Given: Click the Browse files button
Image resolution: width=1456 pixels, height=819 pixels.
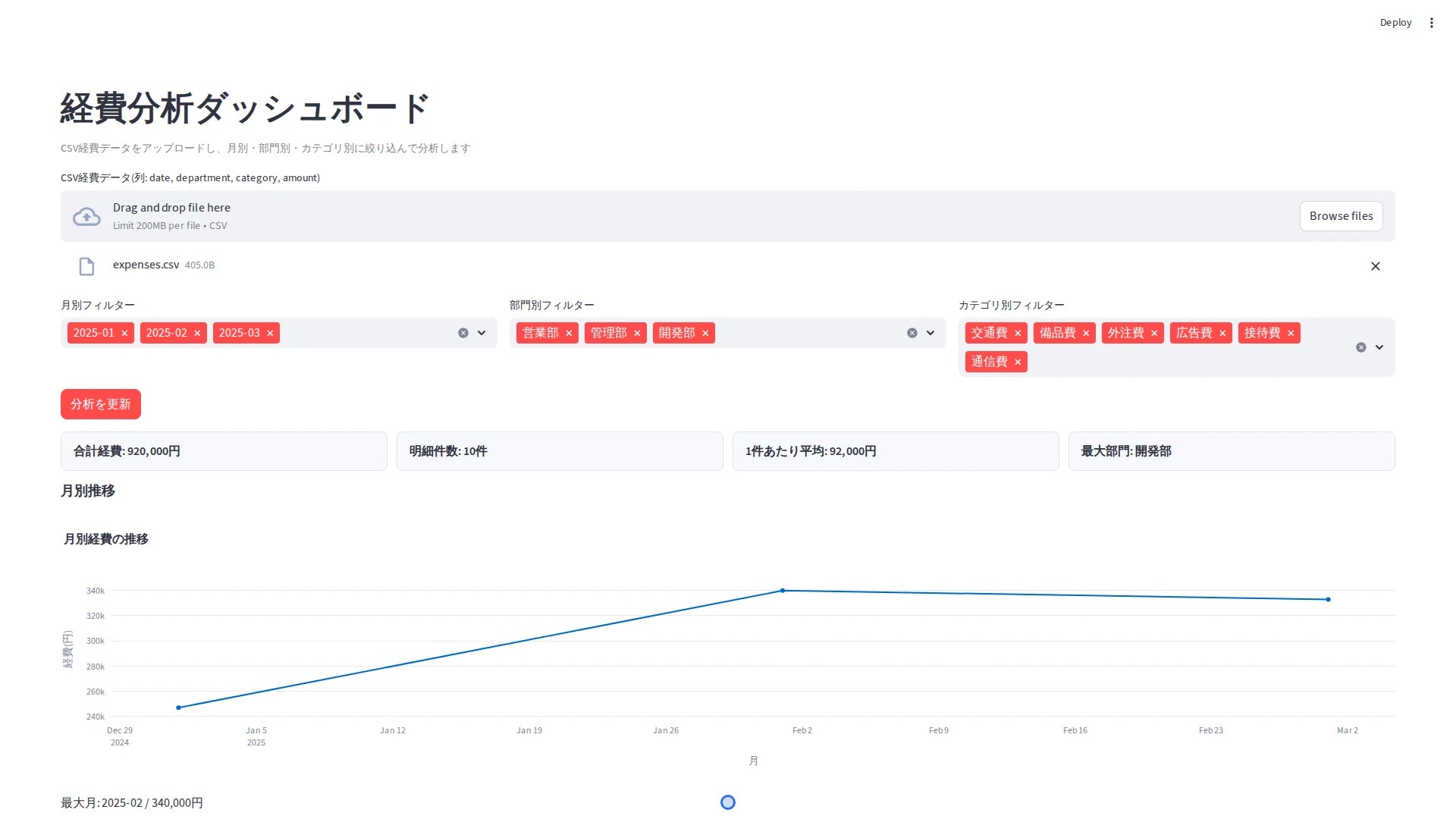Looking at the screenshot, I should click(1341, 216).
